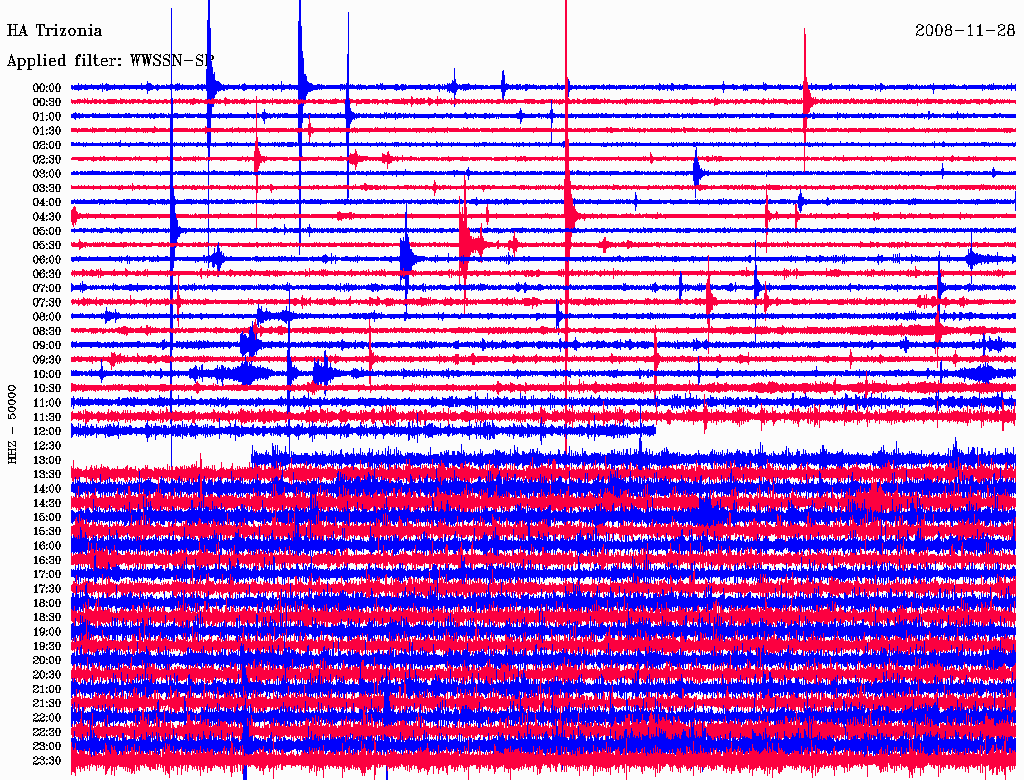1024x780 pixels.
Task: Select the 14:30 time row label
Action: click(47, 504)
